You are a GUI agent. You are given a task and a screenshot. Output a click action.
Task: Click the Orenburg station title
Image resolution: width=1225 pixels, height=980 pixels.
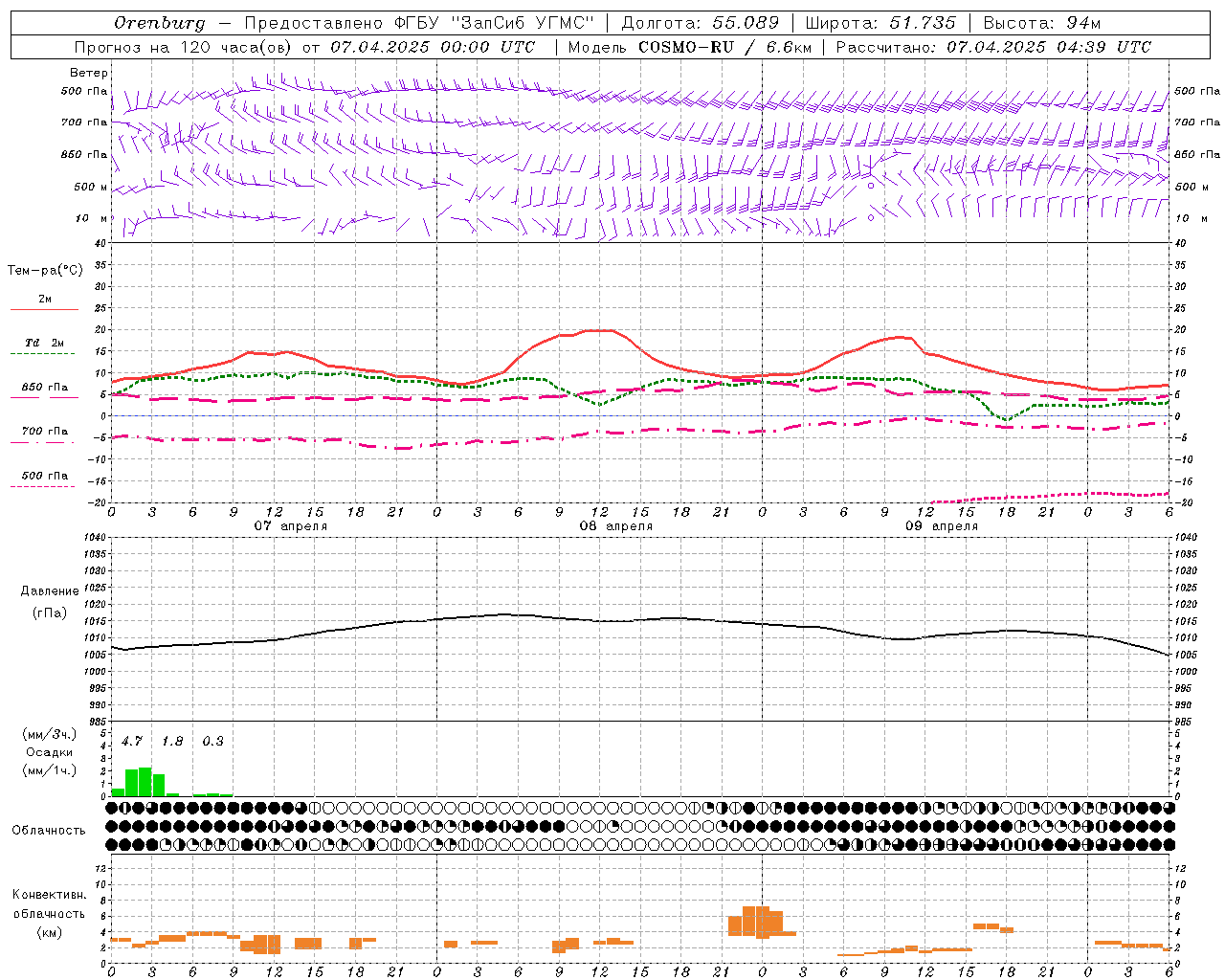(160, 23)
